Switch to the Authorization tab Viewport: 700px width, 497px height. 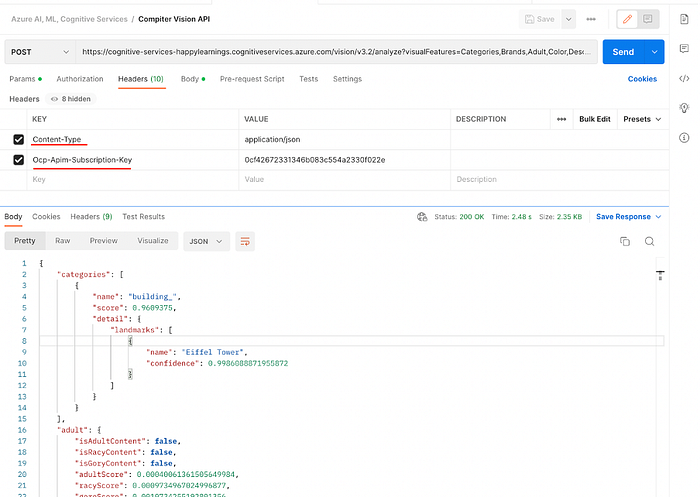[x=80, y=79]
